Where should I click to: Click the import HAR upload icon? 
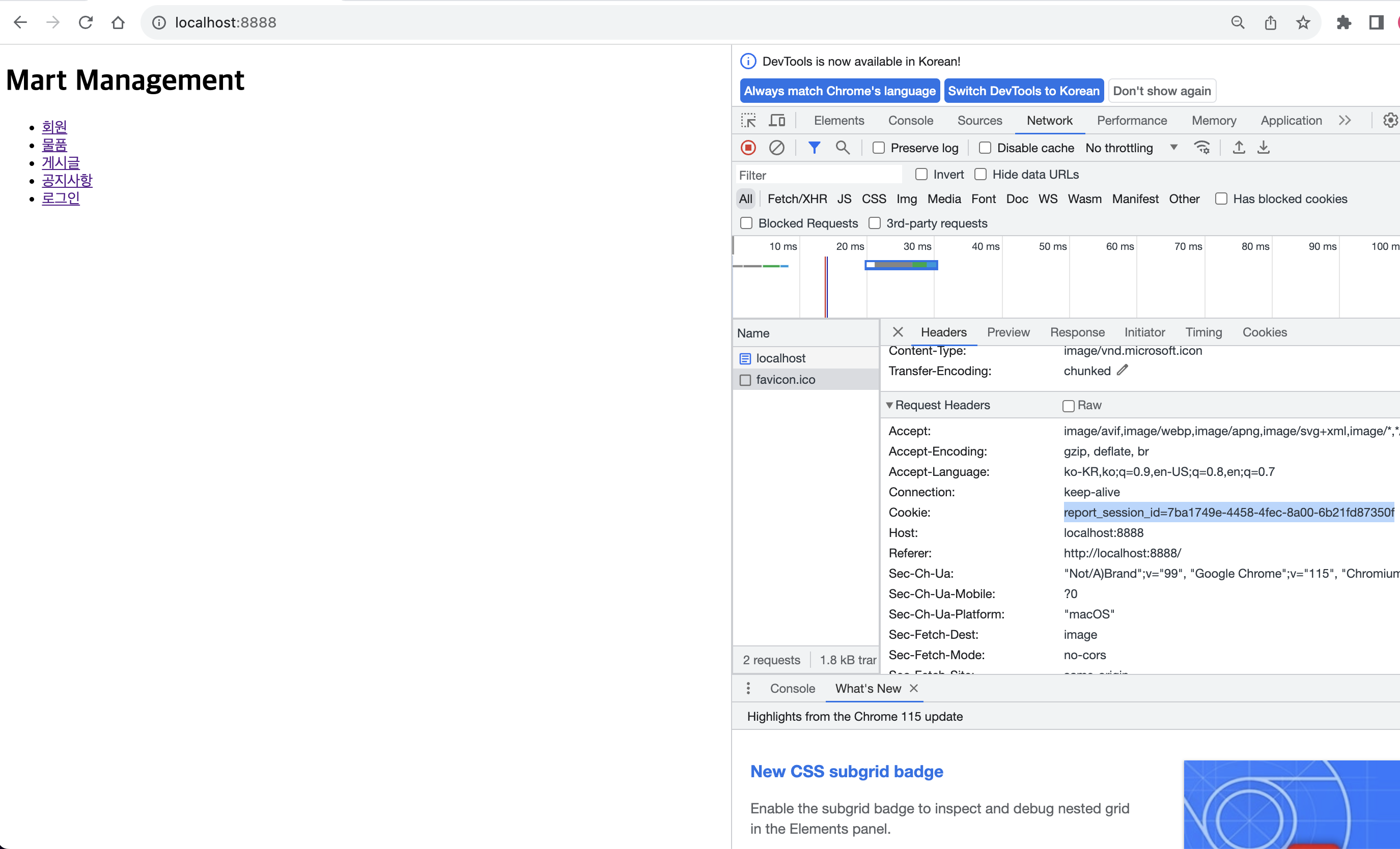pos(1239,148)
